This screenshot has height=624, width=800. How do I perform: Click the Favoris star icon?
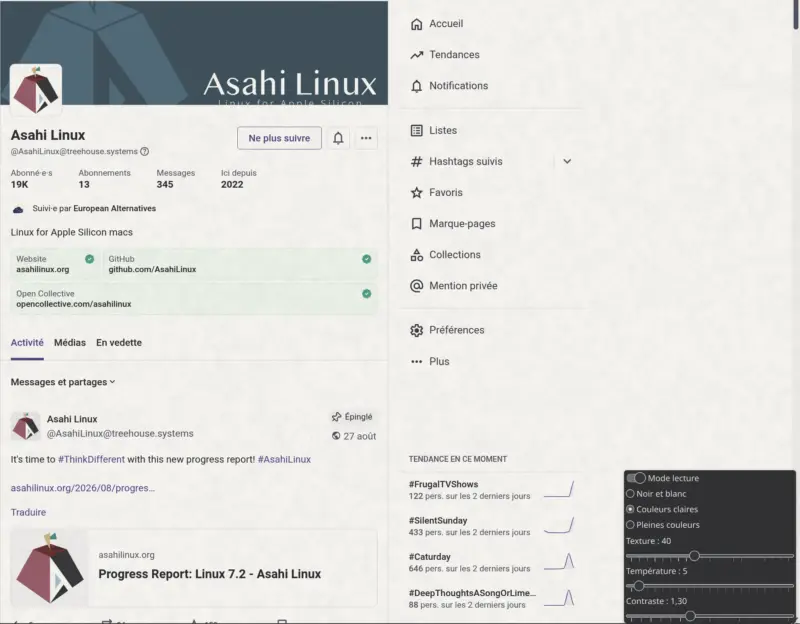(x=416, y=193)
